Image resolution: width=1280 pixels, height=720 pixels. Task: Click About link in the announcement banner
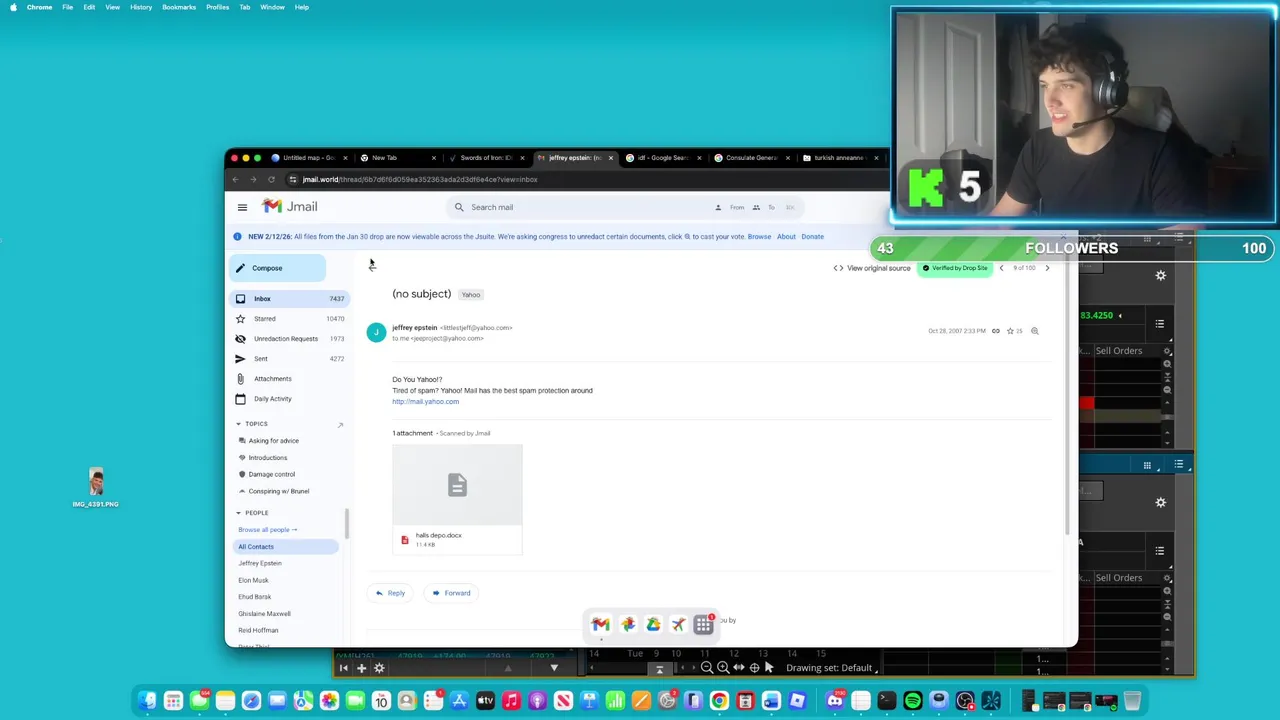pyautogui.click(x=786, y=237)
